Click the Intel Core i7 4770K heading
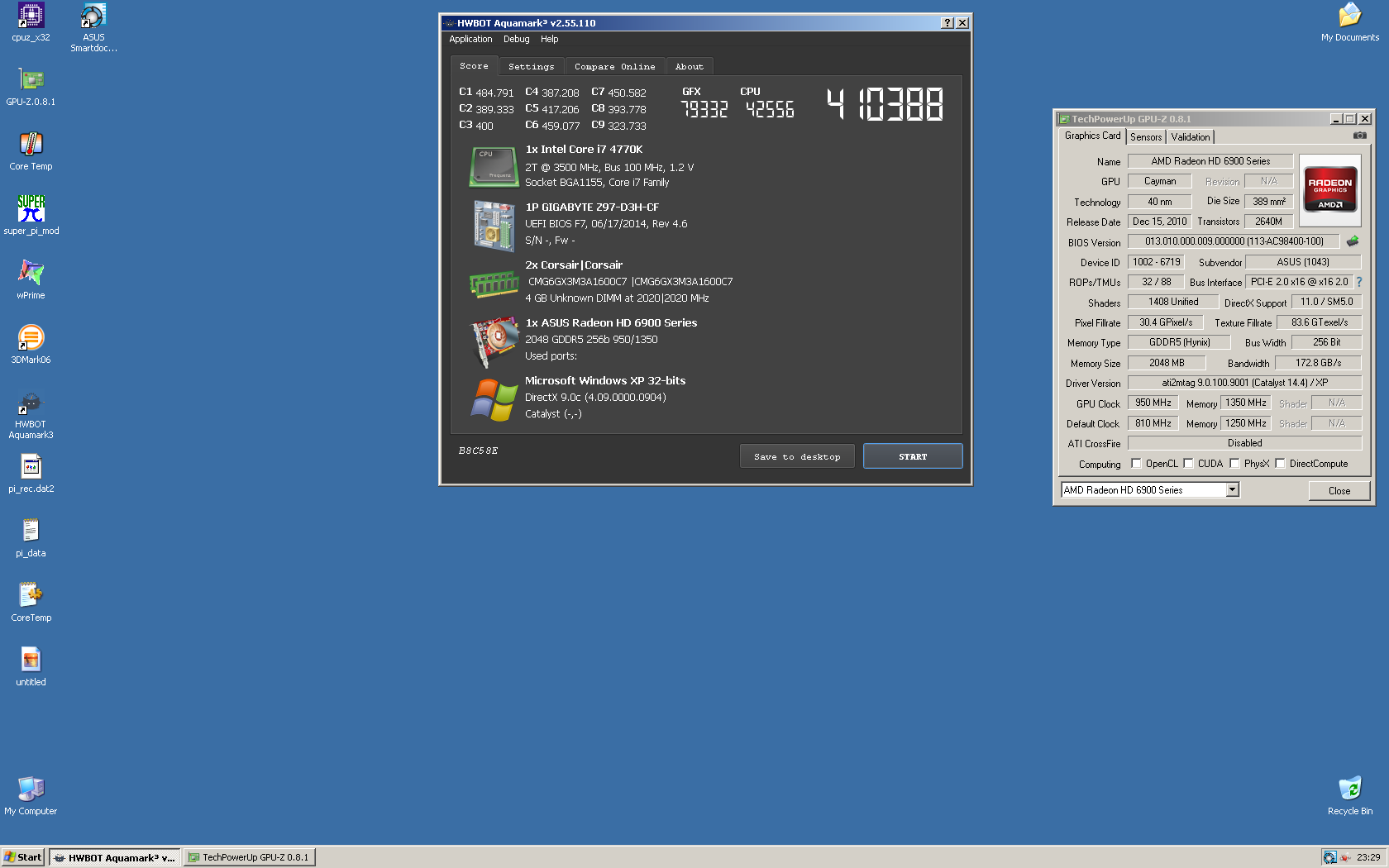Image resolution: width=1389 pixels, height=868 pixels. (584, 150)
